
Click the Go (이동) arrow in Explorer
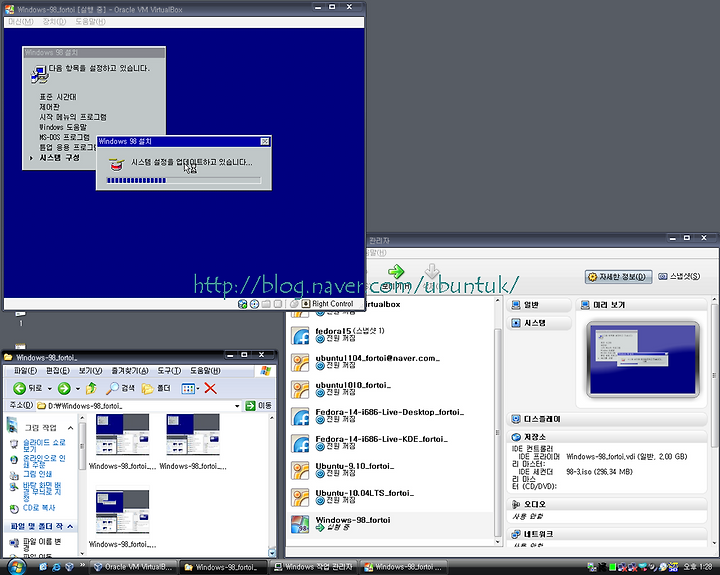point(250,406)
